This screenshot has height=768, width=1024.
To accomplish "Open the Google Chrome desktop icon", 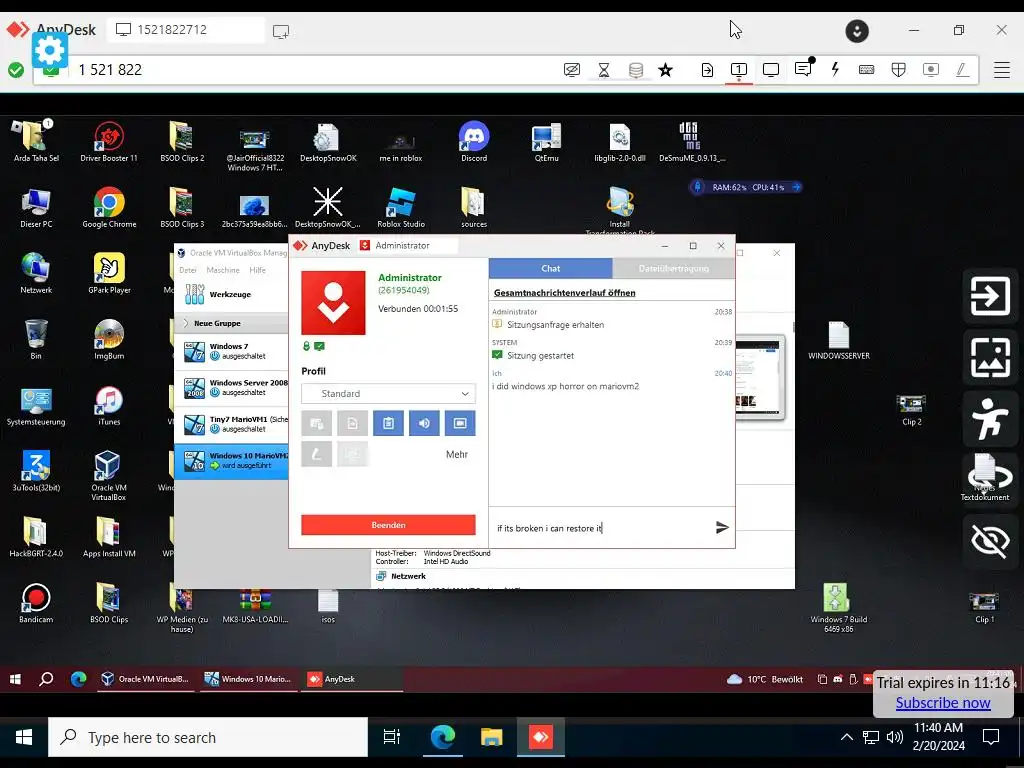I will (x=109, y=208).
